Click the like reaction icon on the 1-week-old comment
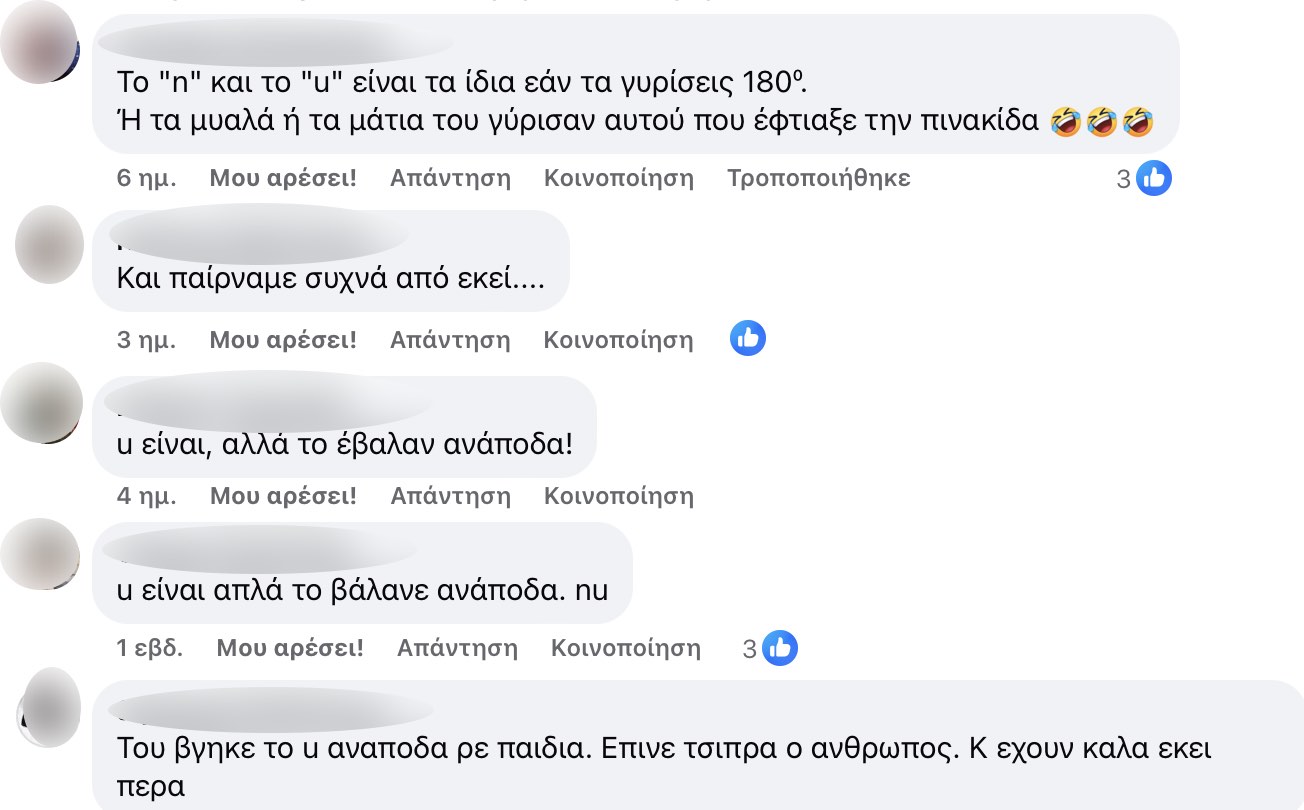This screenshot has width=1304, height=810. (x=780, y=649)
